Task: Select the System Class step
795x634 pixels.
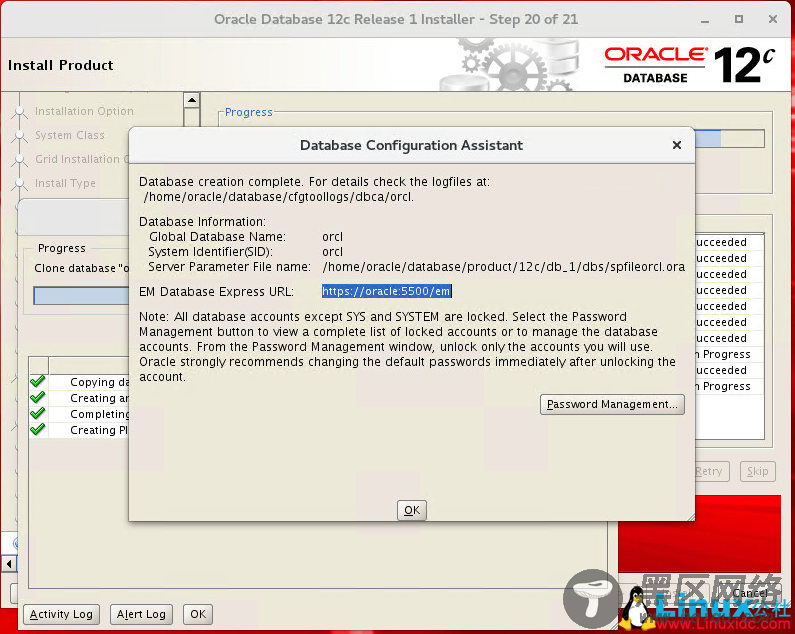Action: click(x=69, y=135)
